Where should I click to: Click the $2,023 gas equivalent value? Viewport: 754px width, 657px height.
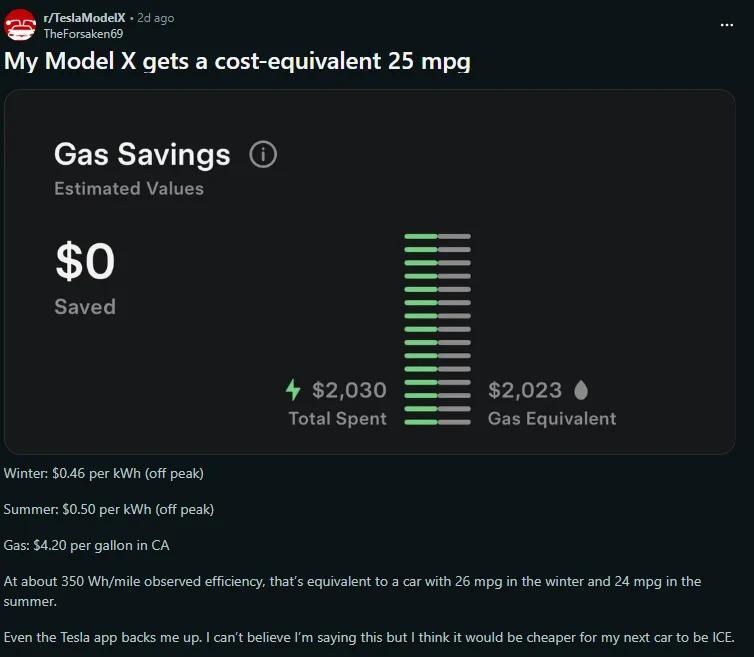click(x=525, y=390)
